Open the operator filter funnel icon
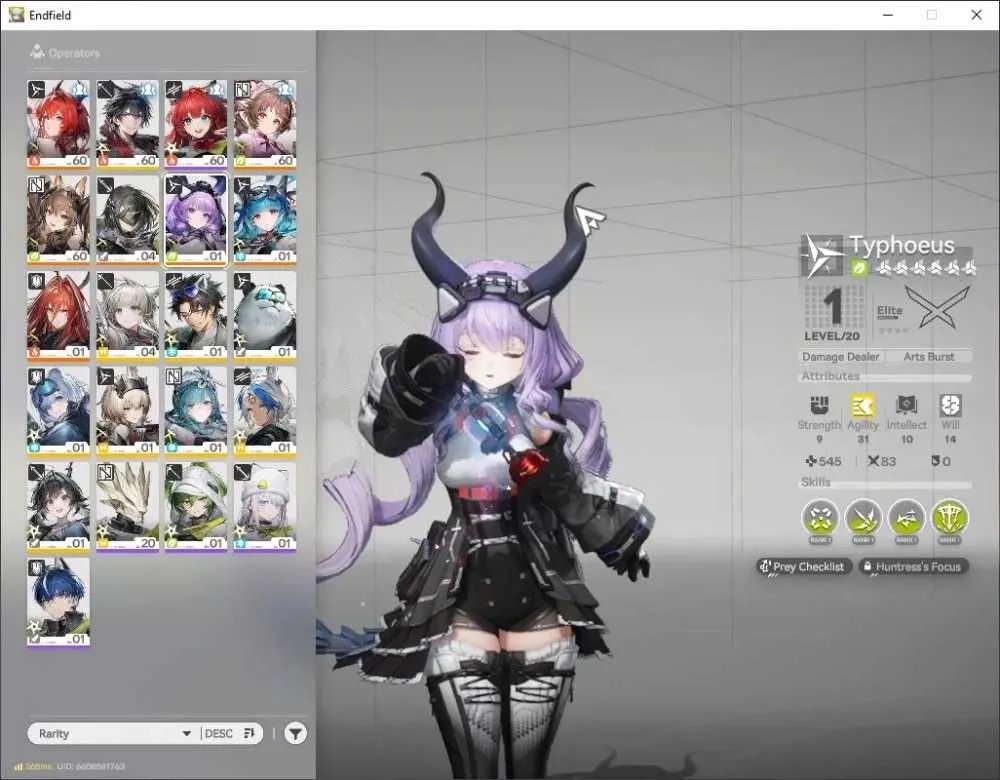 click(x=295, y=733)
